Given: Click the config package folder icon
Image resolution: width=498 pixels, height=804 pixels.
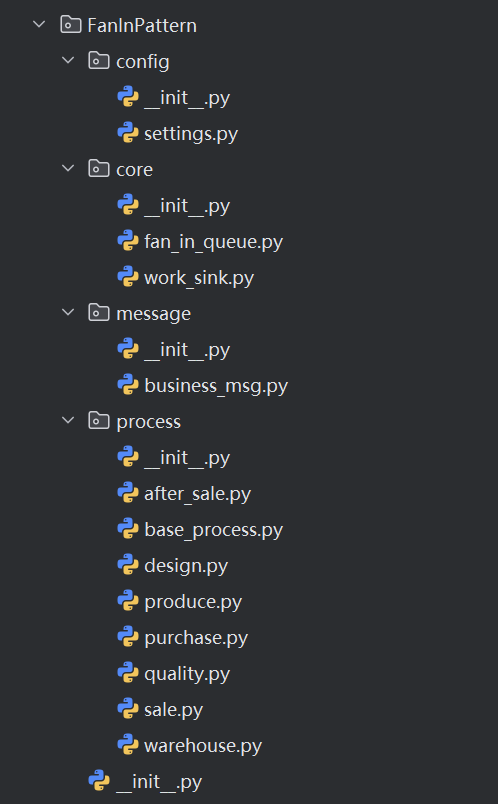Looking at the screenshot, I should [98, 61].
